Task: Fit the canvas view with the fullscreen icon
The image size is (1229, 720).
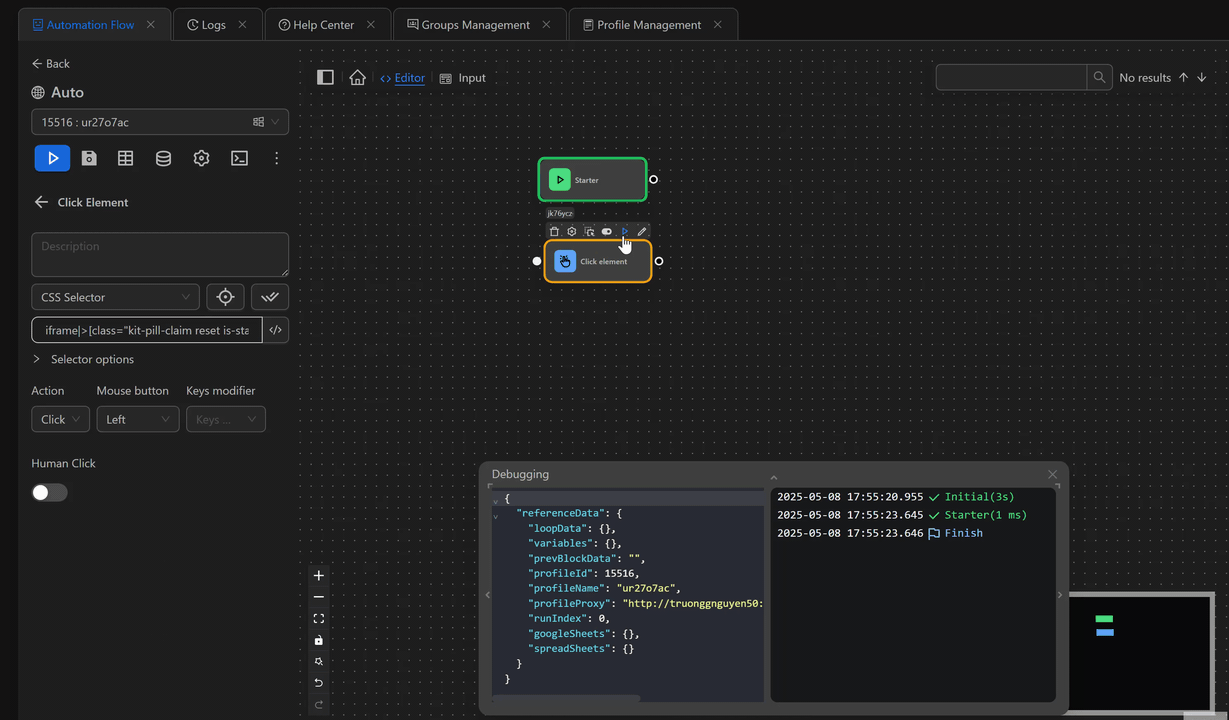Action: tap(319, 619)
